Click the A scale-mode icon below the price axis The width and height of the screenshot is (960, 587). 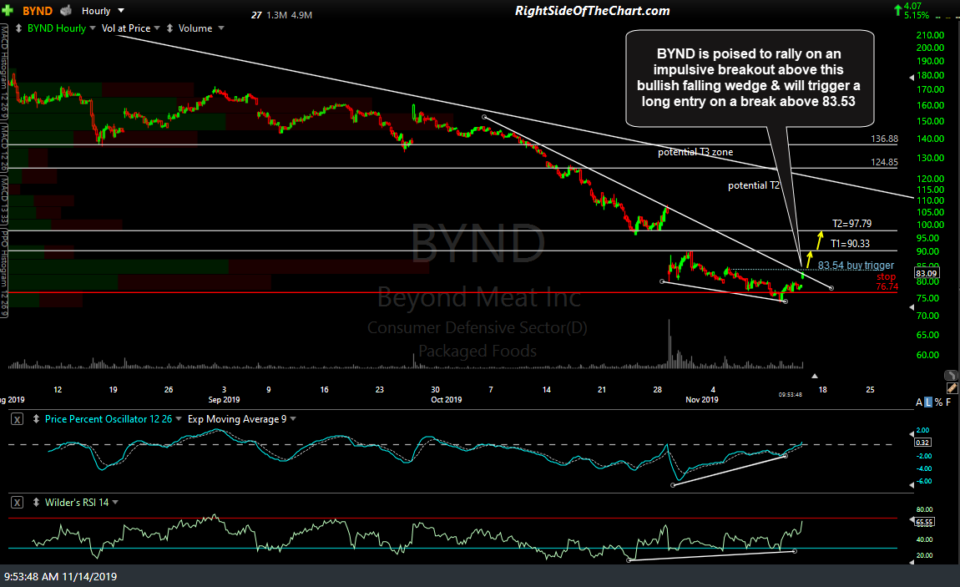[x=918, y=402]
